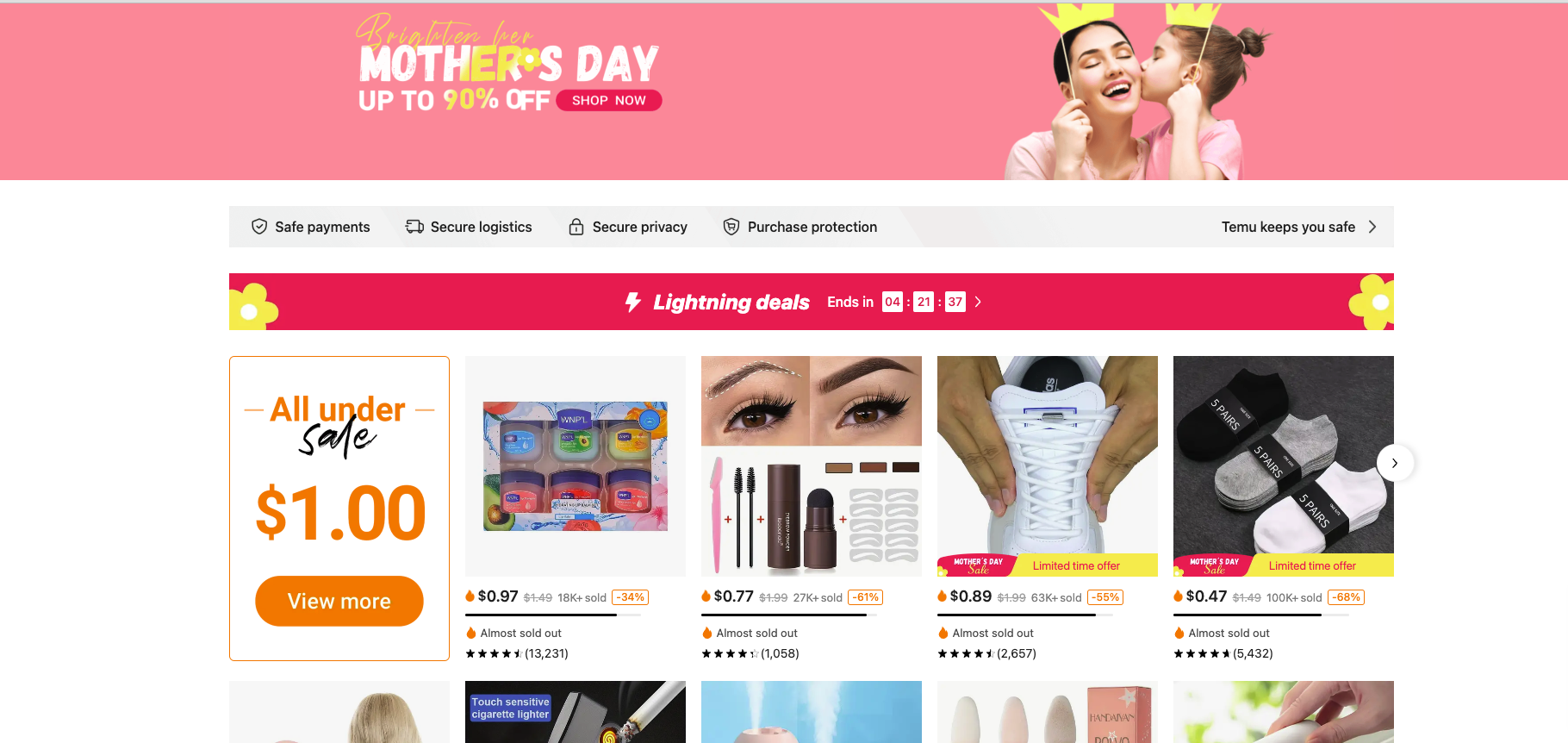This screenshot has width=1568, height=743.
Task: Open the WNP'L lip balm set product image
Action: [x=576, y=466]
